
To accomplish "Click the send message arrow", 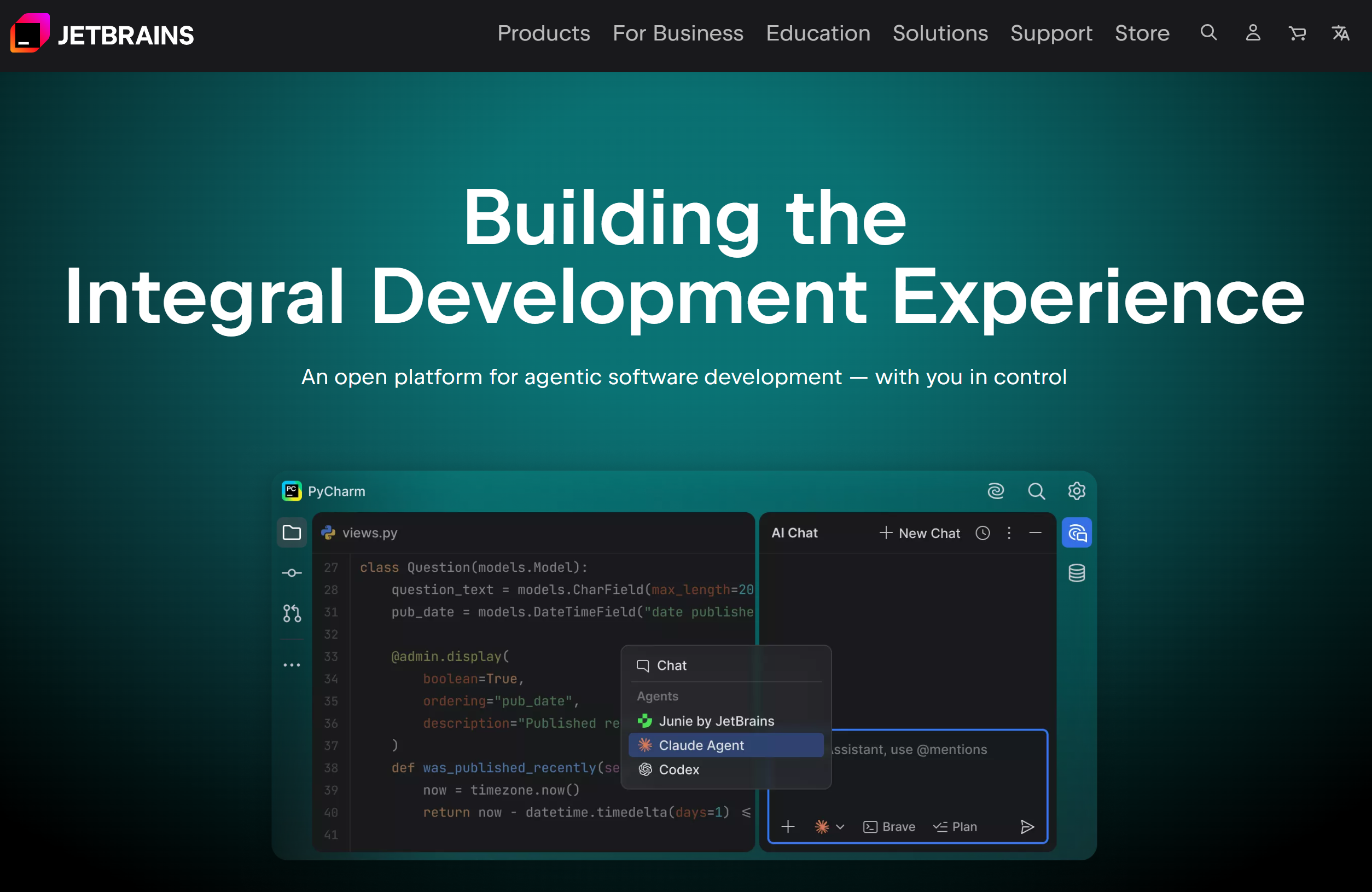I will [1027, 826].
